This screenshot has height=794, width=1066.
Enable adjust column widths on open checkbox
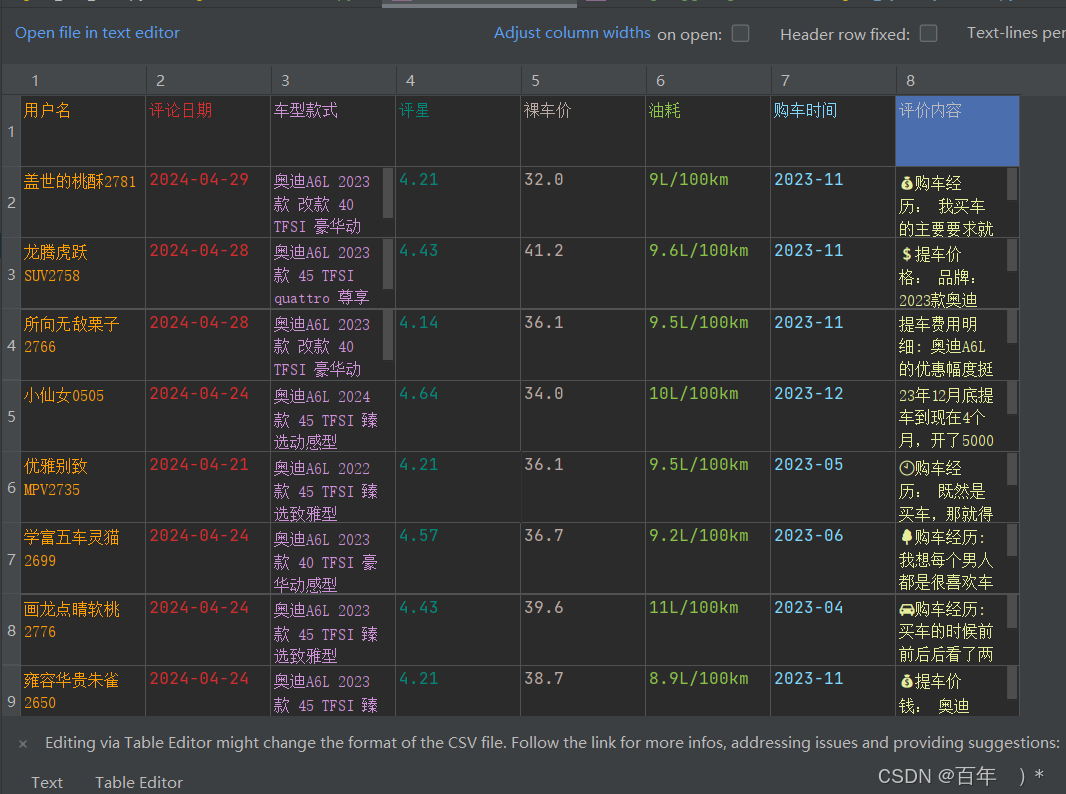(740, 33)
